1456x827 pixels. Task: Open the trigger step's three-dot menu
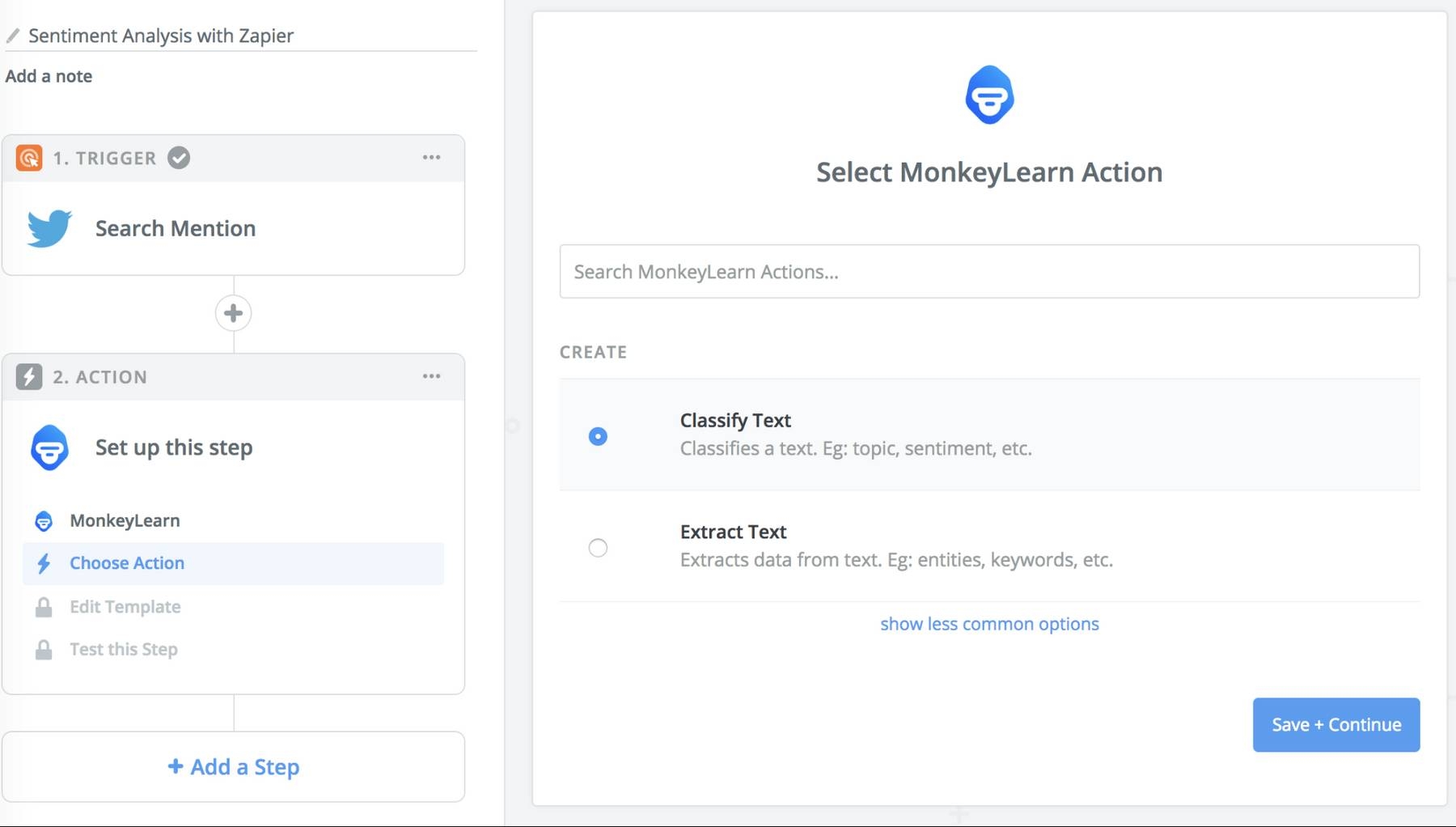pyautogui.click(x=431, y=158)
